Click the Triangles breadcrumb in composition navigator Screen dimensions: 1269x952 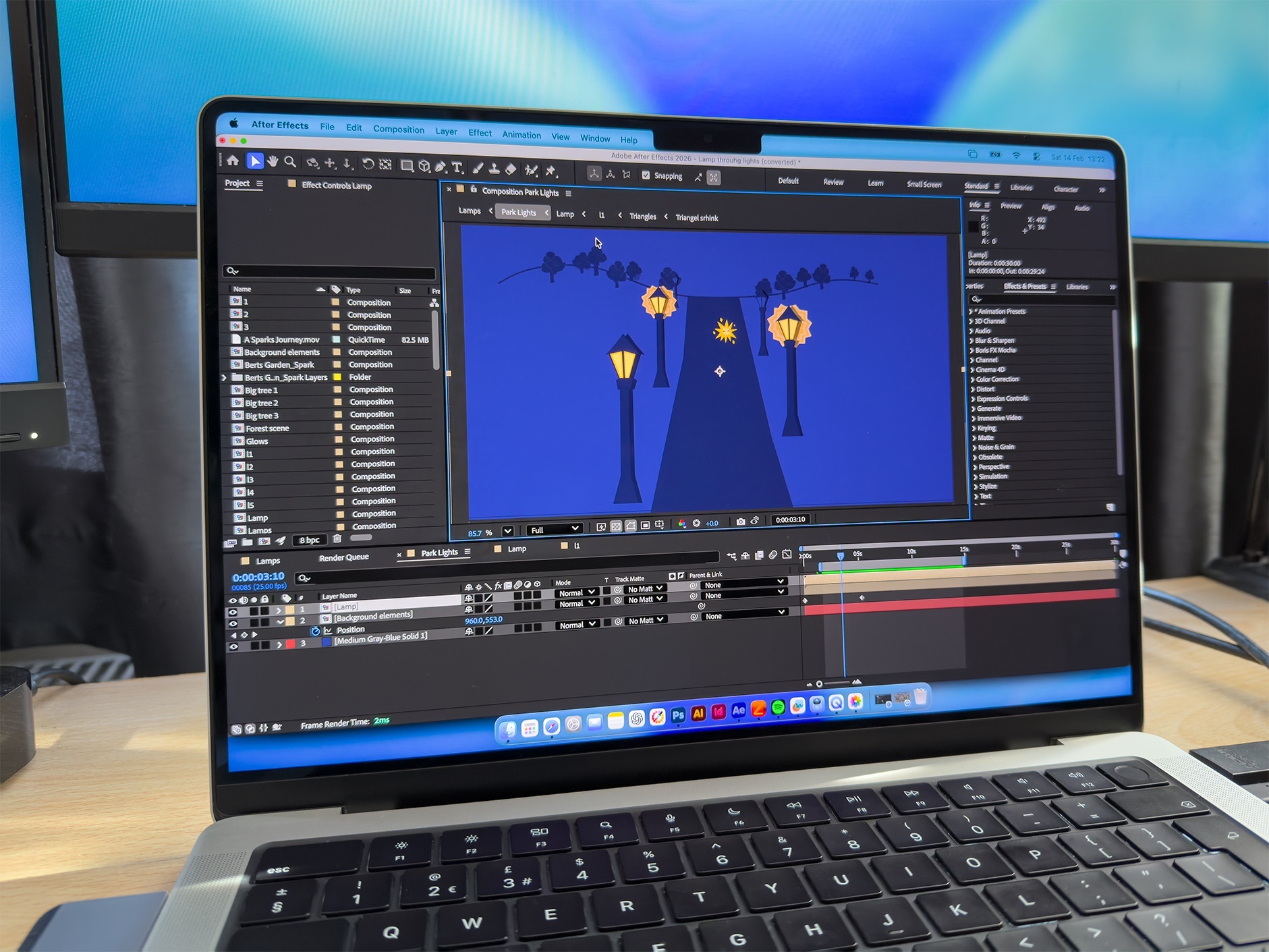pyautogui.click(x=642, y=217)
